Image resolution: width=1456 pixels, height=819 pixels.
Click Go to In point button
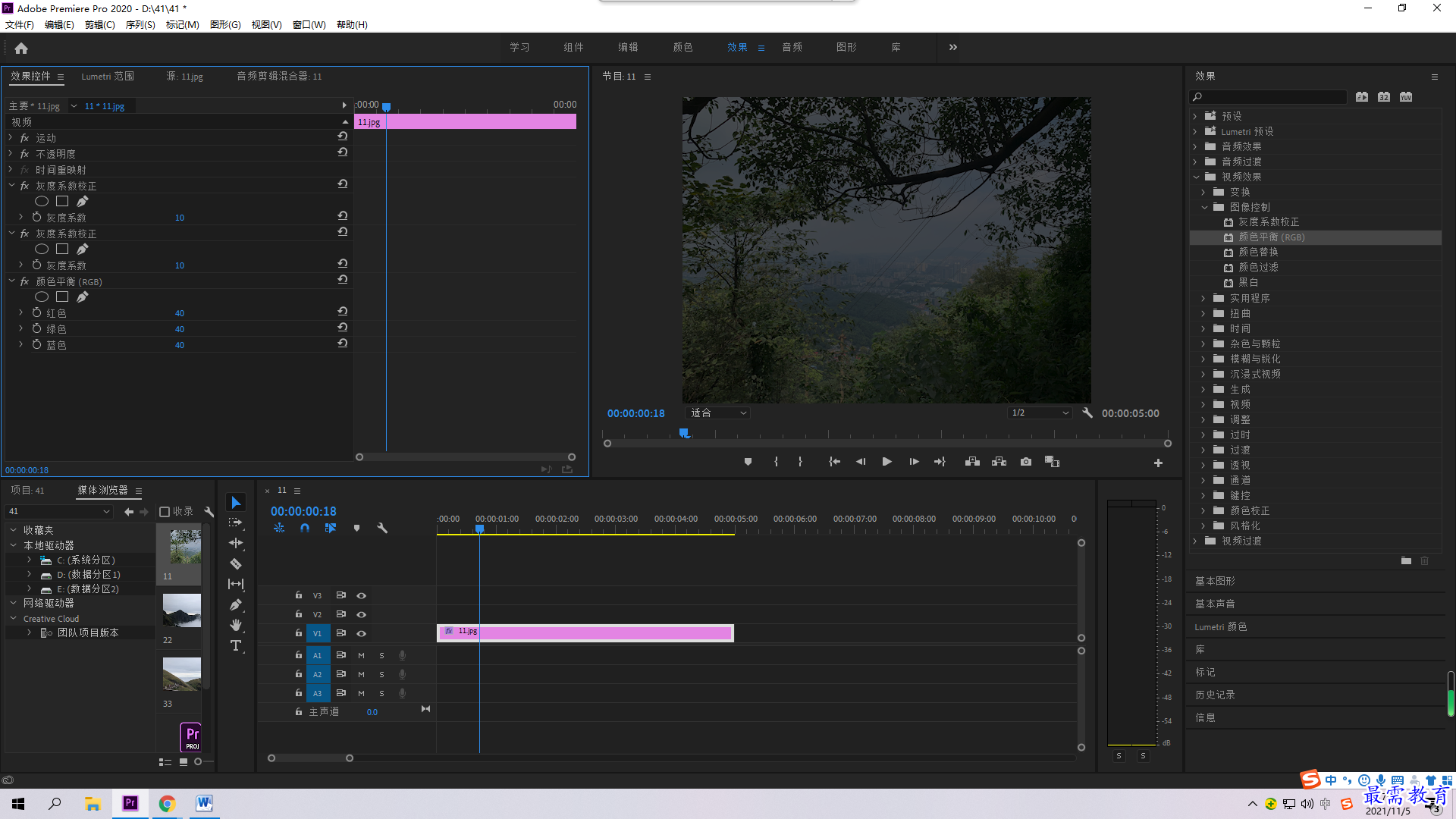(834, 462)
